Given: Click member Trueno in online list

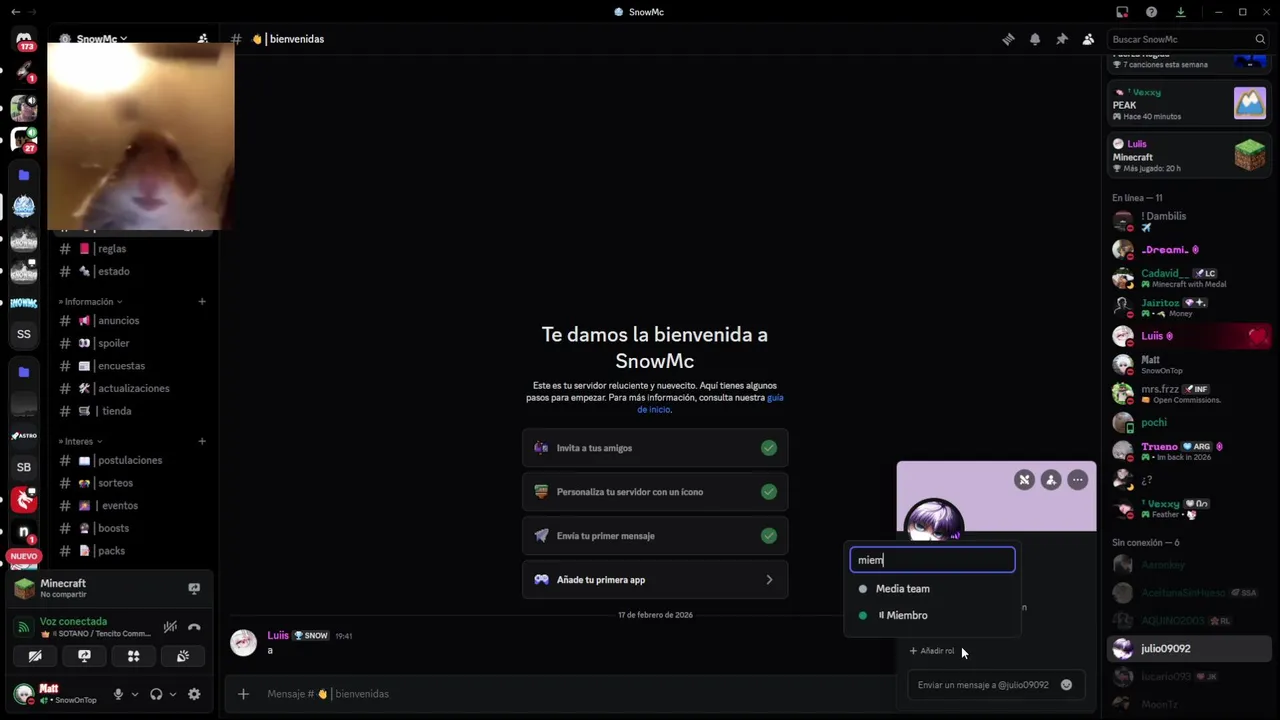Looking at the screenshot, I should tap(1190, 451).
